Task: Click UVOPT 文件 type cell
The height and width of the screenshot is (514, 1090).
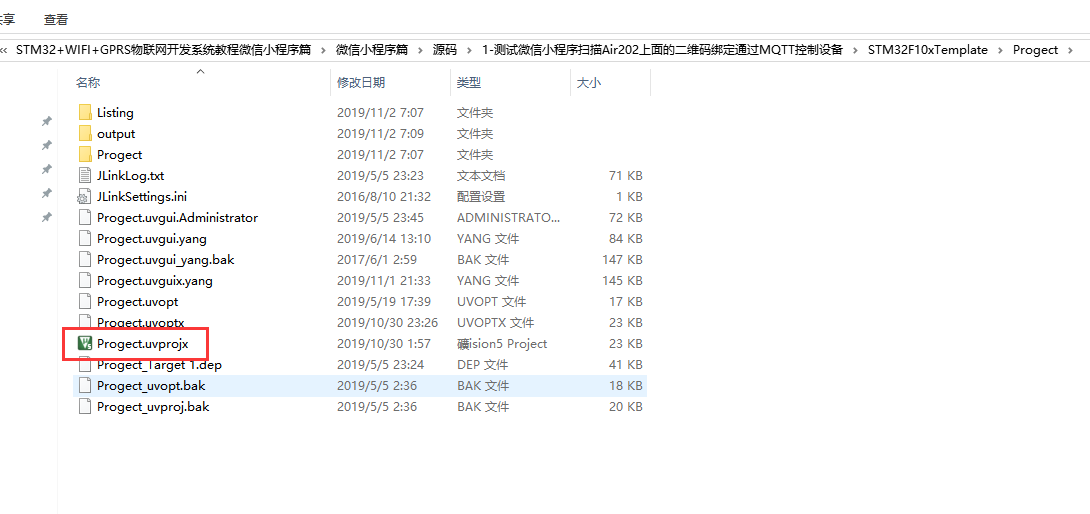Action: pos(491,302)
